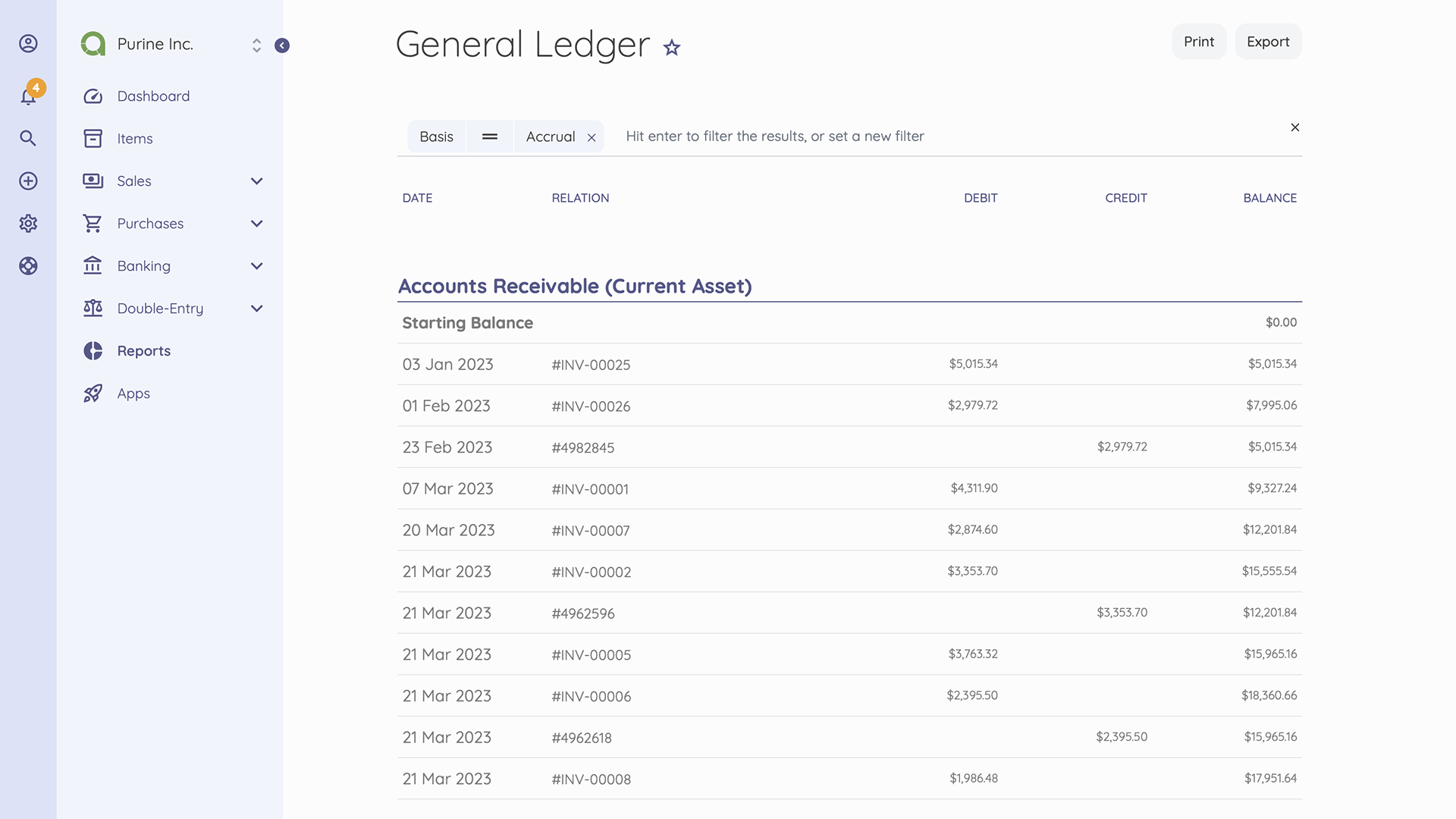Expand the Sales section

click(x=256, y=180)
